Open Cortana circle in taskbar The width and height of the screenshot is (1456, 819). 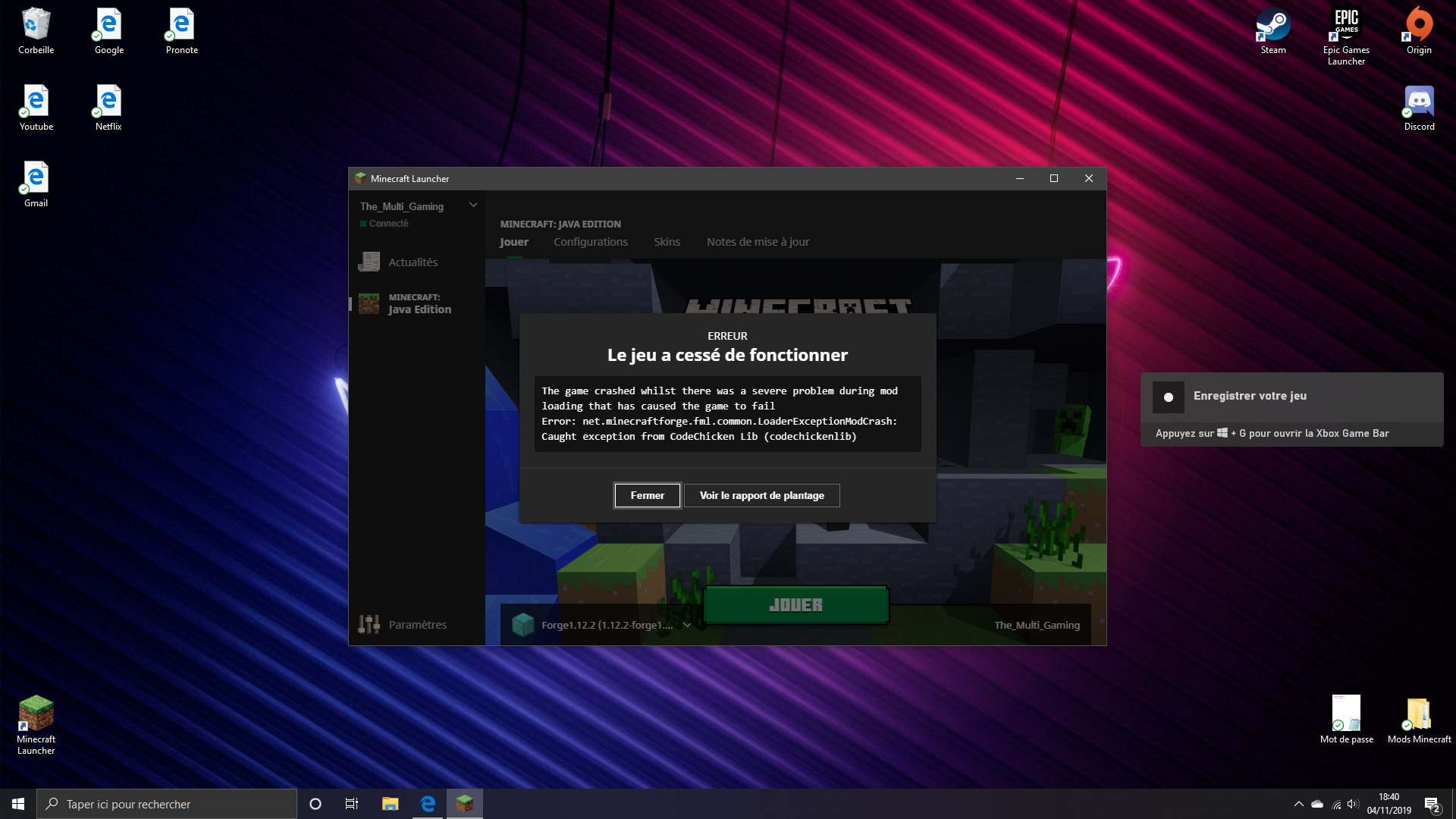315,804
